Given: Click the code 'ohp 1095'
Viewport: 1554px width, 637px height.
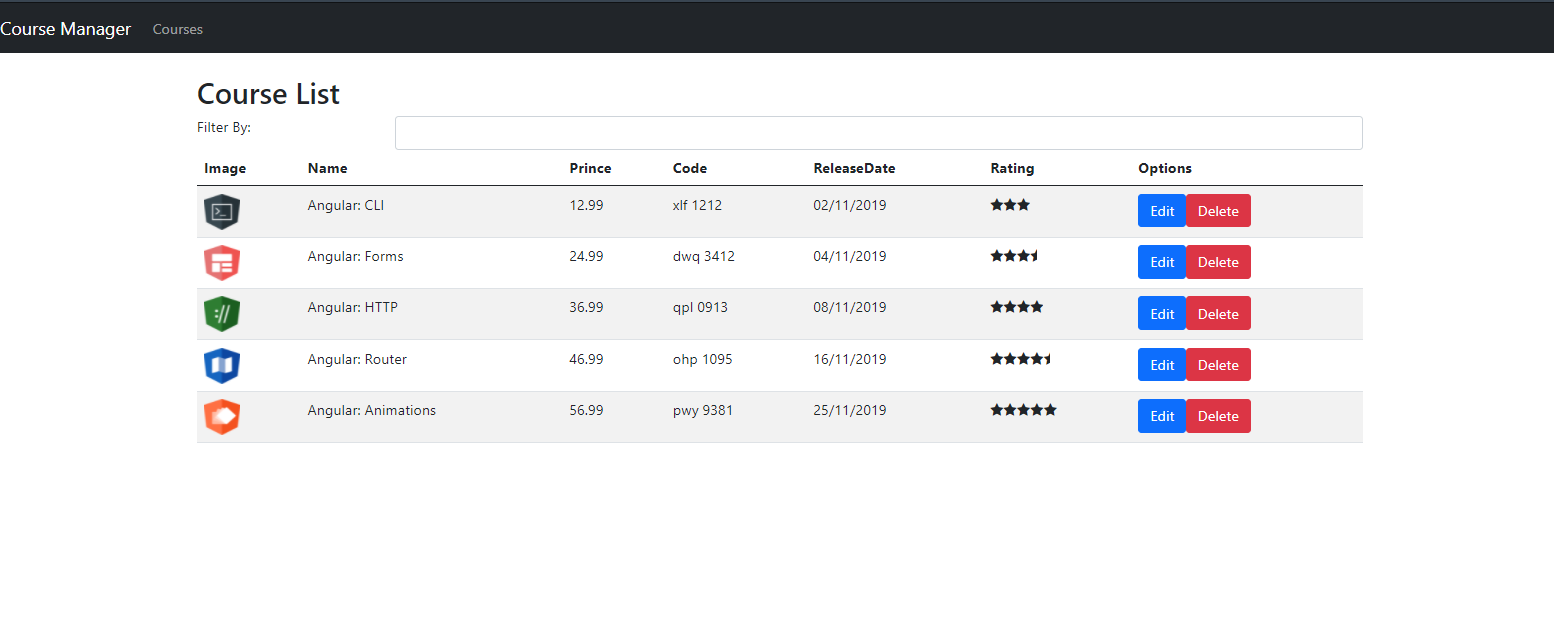Looking at the screenshot, I should (x=702, y=359).
